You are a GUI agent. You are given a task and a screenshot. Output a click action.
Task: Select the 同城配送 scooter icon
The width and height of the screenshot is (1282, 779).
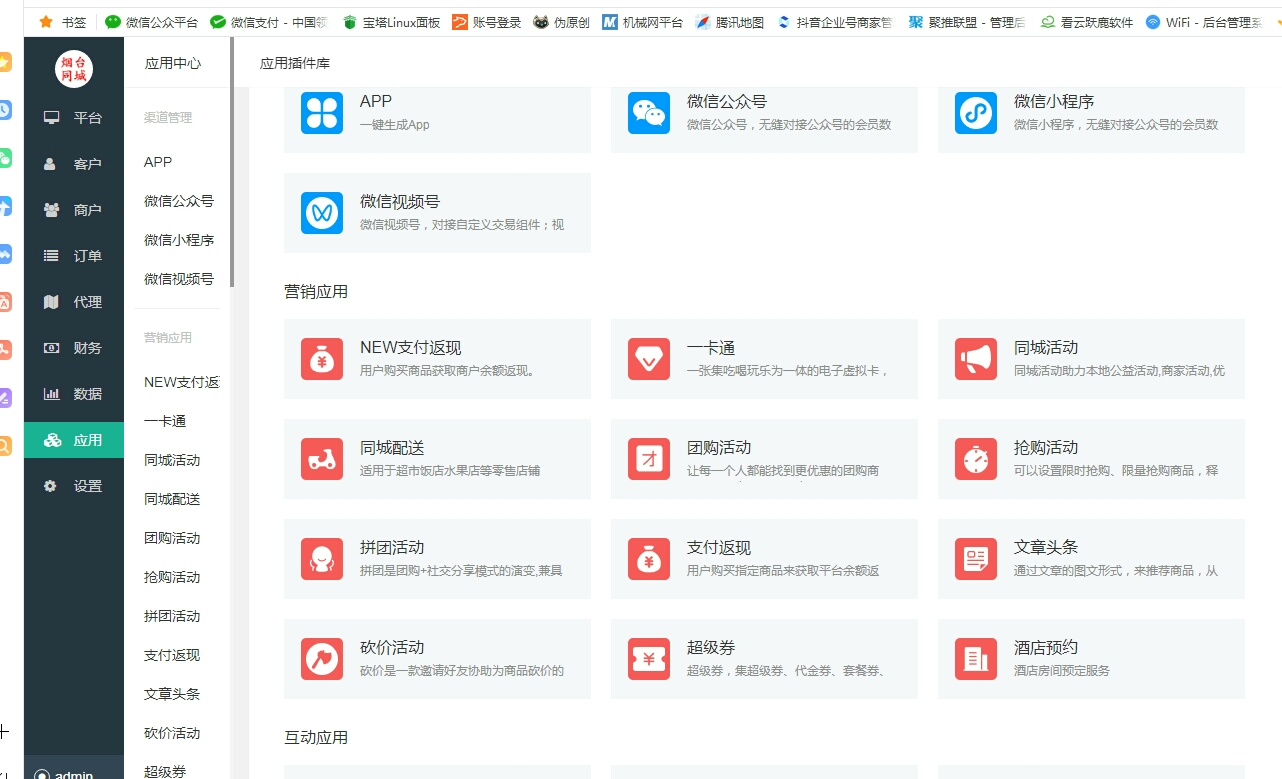(x=322, y=459)
